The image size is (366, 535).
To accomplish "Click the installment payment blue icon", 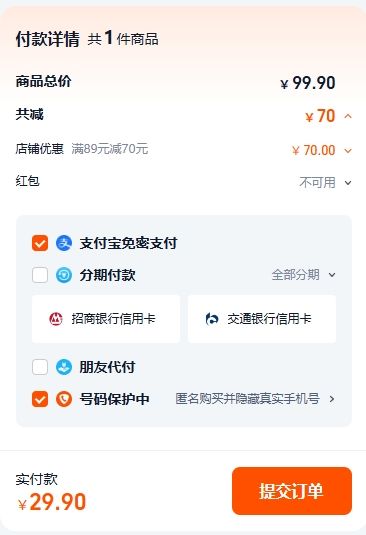I will (64, 275).
